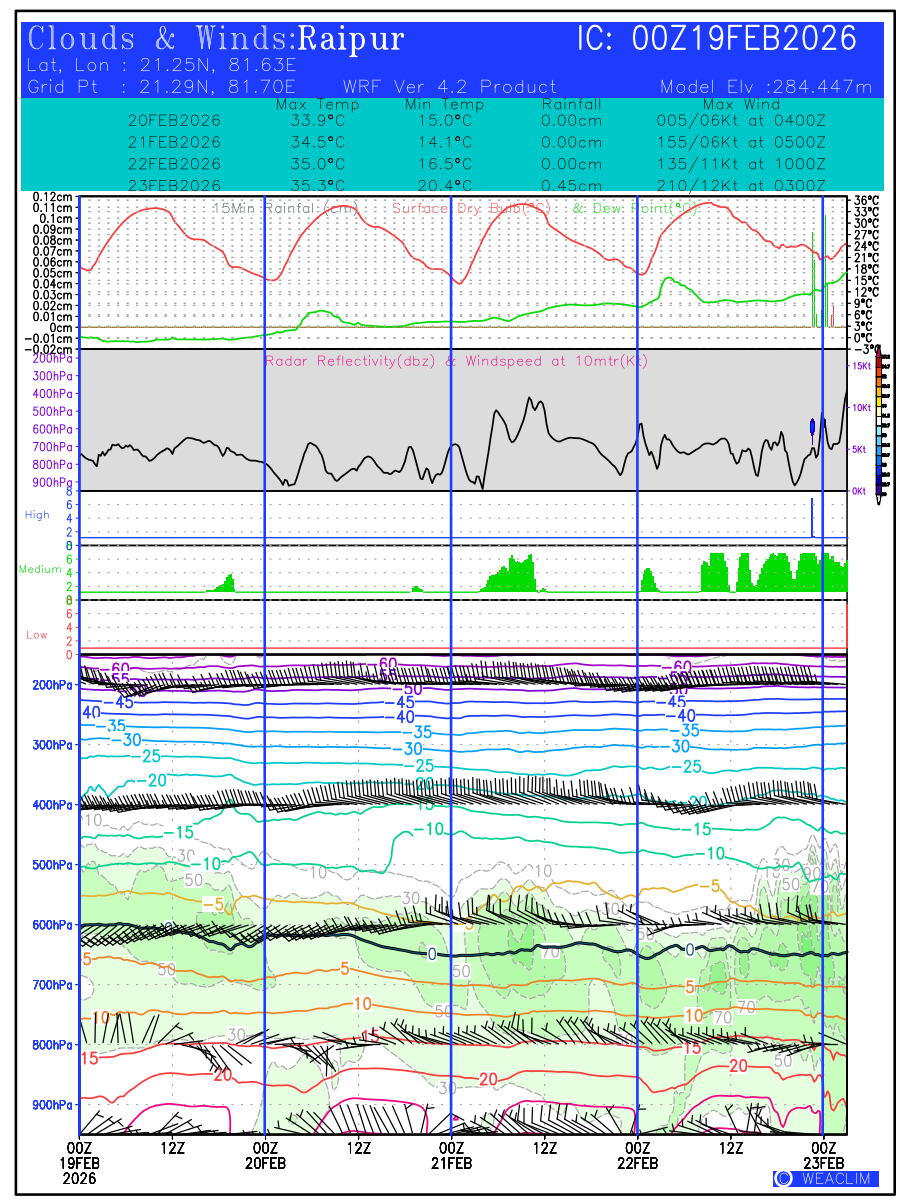Click the Raipur station name in title
This screenshot has width=900, height=1200.
coord(352,39)
